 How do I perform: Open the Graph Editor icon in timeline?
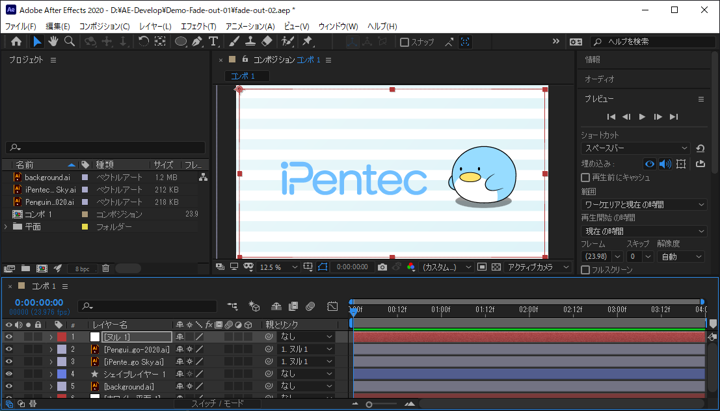coord(332,306)
